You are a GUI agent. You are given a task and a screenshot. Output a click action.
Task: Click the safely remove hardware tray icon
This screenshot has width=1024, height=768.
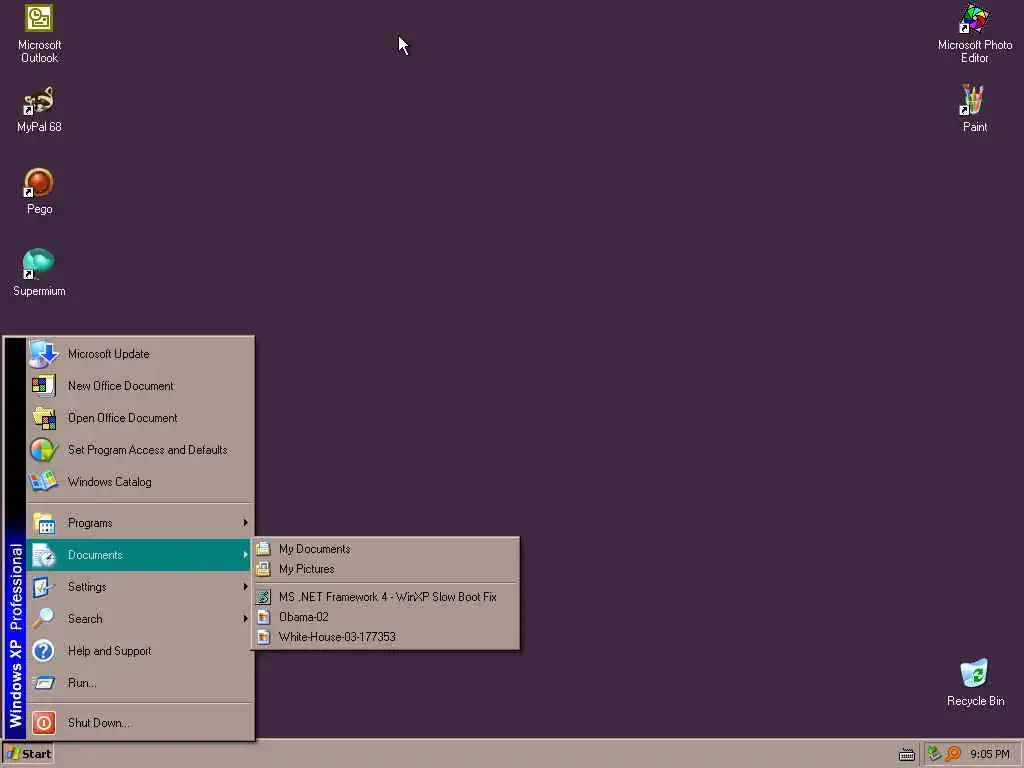click(x=935, y=754)
